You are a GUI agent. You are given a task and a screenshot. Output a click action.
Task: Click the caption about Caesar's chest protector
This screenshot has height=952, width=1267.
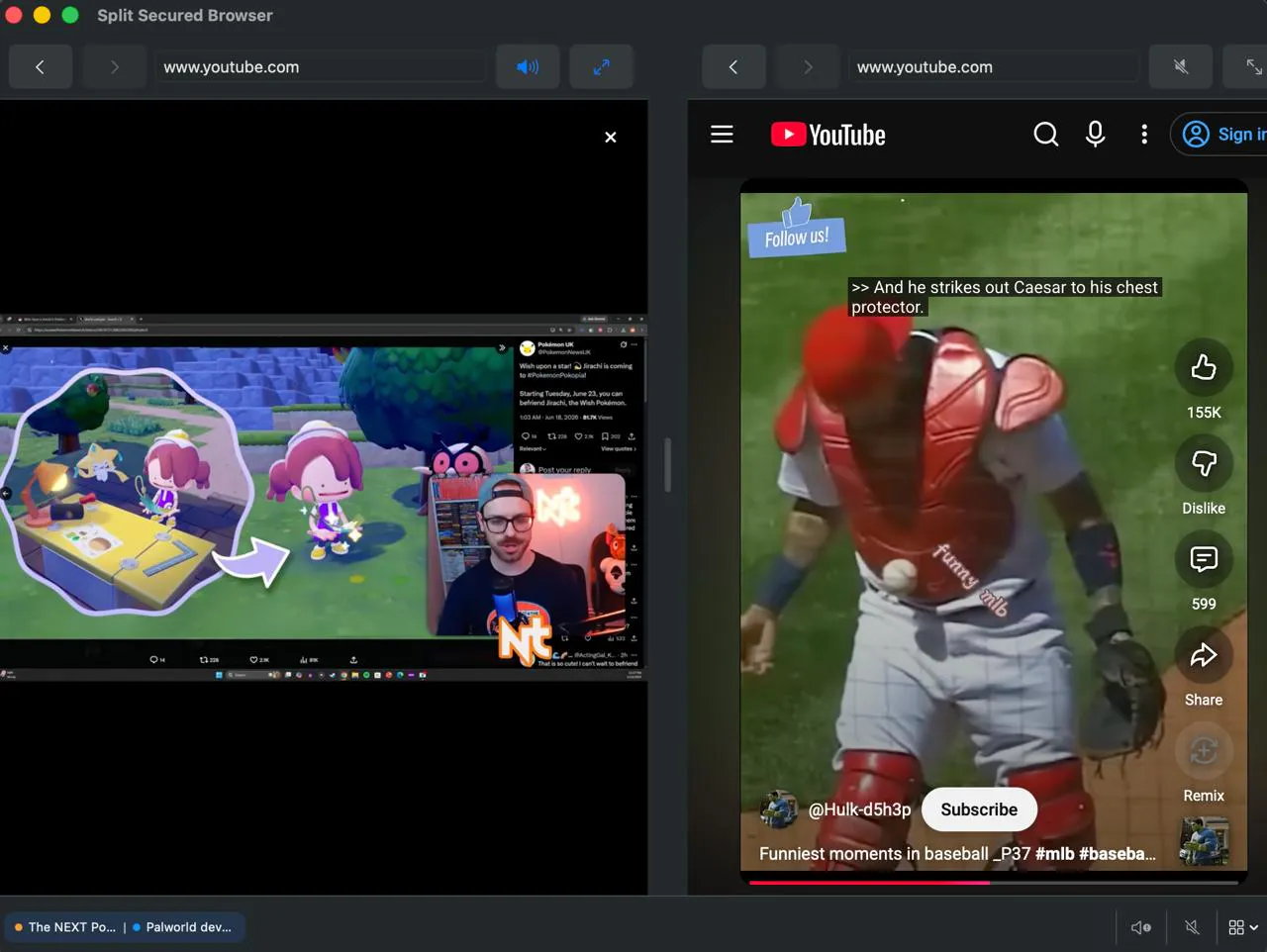pos(1004,297)
